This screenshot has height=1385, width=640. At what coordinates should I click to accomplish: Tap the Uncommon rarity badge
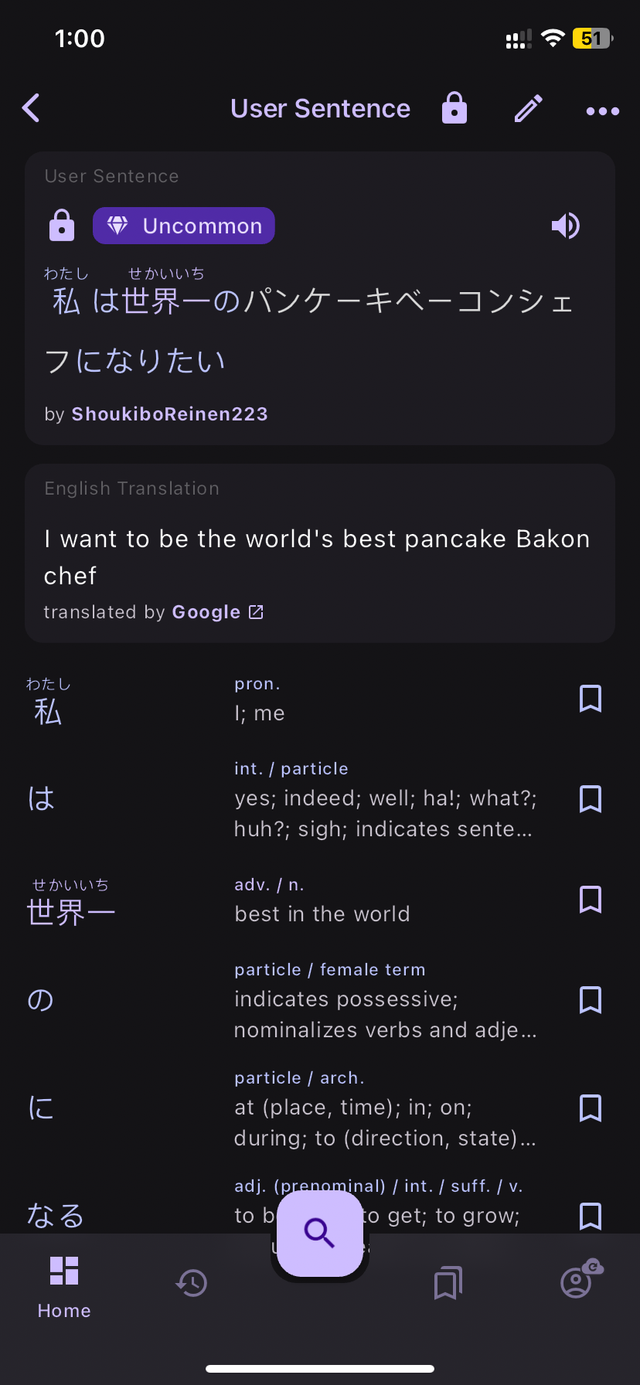pyautogui.click(x=184, y=226)
